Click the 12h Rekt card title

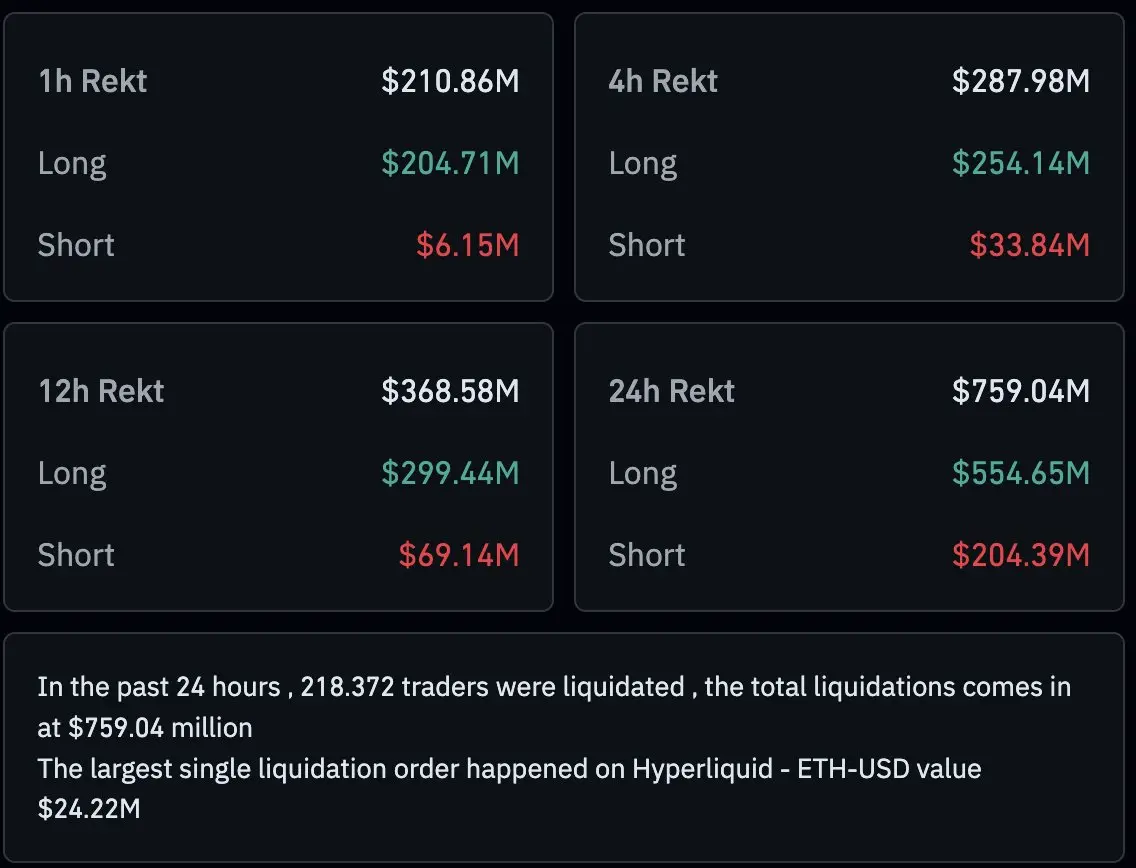[x=101, y=391]
